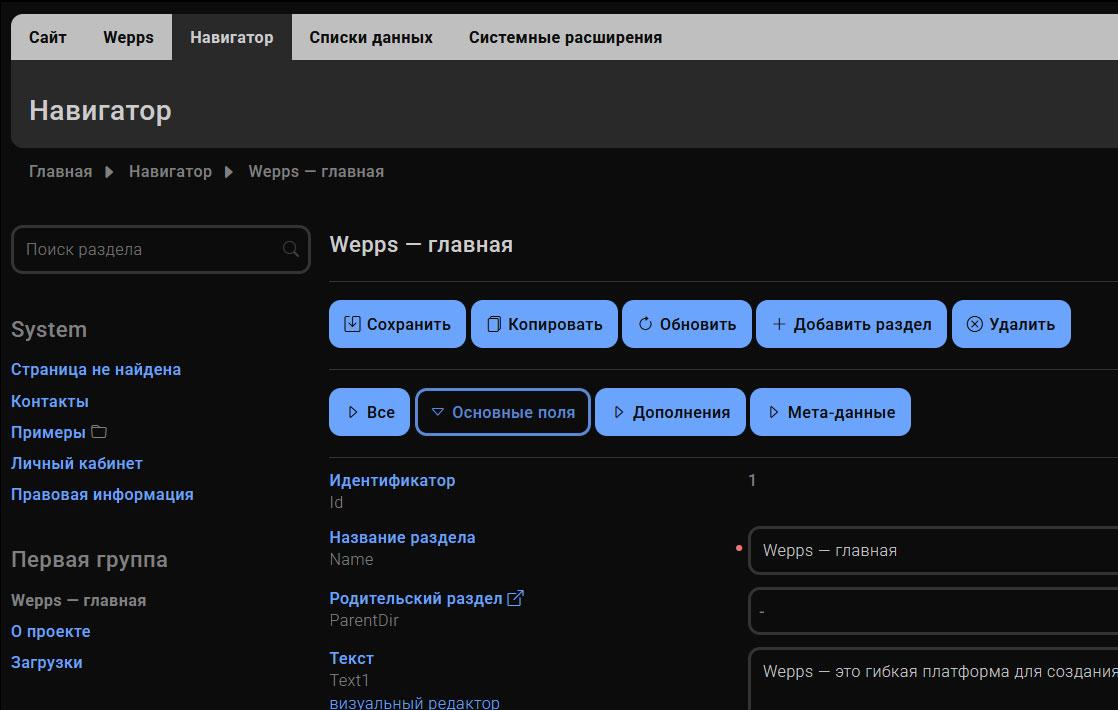Open parent section via external link icon
This screenshot has width=1118, height=710.
pyautogui.click(x=514, y=595)
